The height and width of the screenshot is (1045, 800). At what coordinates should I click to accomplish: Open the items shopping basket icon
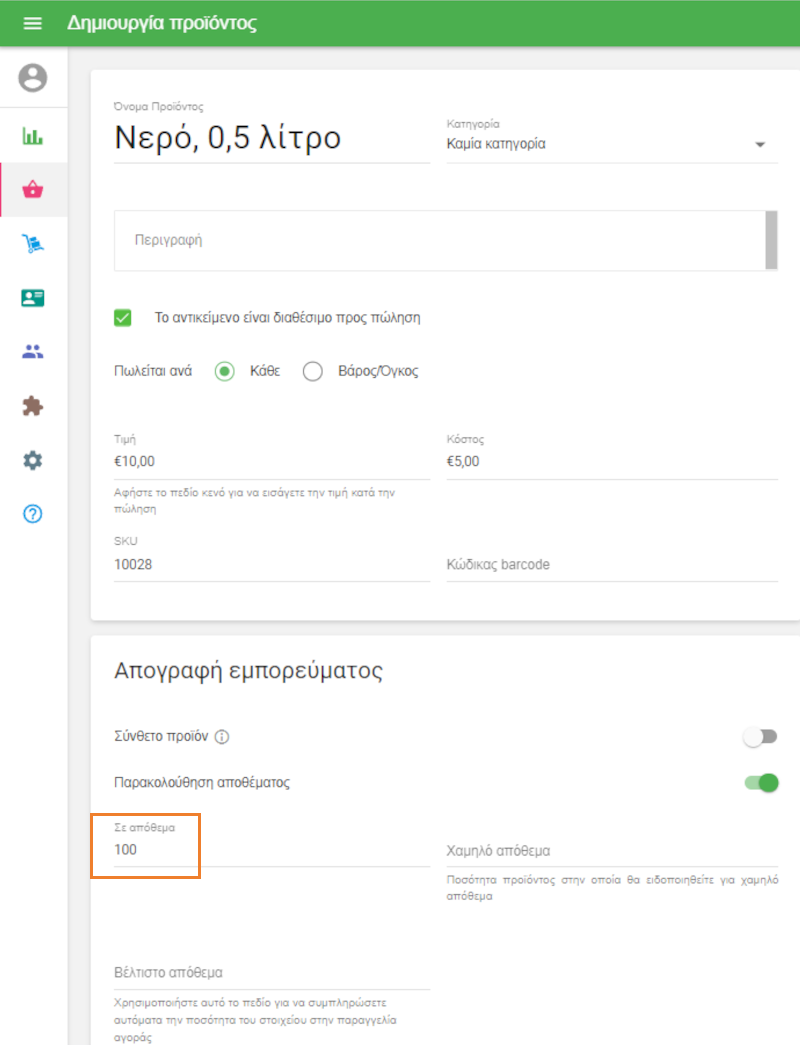click(33, 190)
